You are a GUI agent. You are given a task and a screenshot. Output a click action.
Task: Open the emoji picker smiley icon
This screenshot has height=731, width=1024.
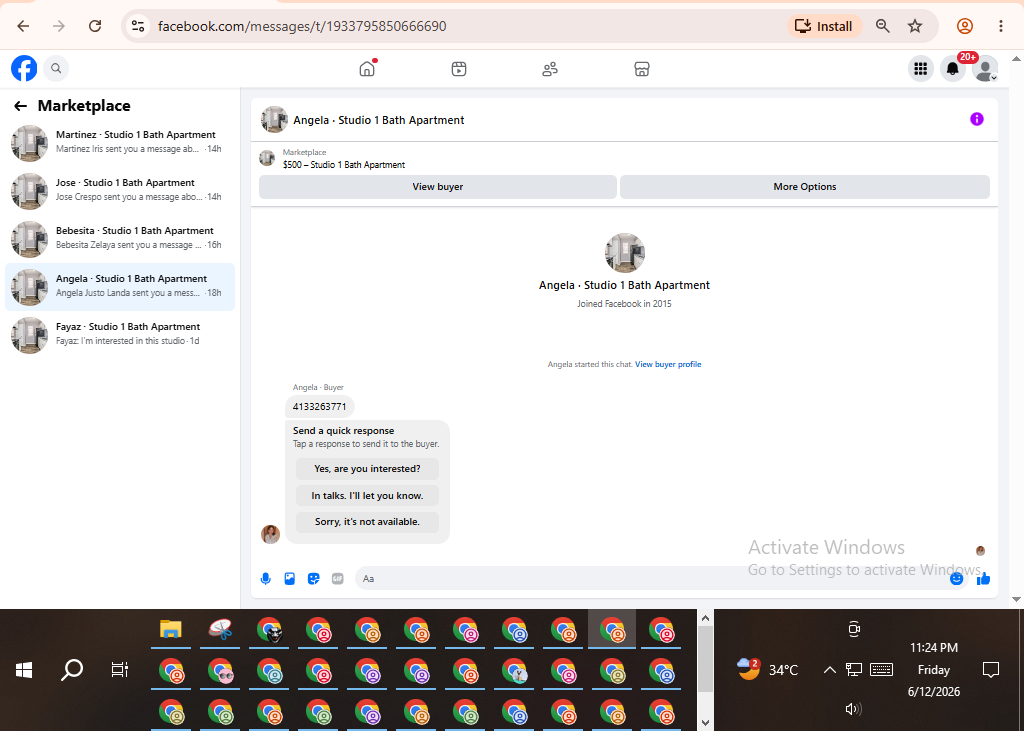point(957,579)
